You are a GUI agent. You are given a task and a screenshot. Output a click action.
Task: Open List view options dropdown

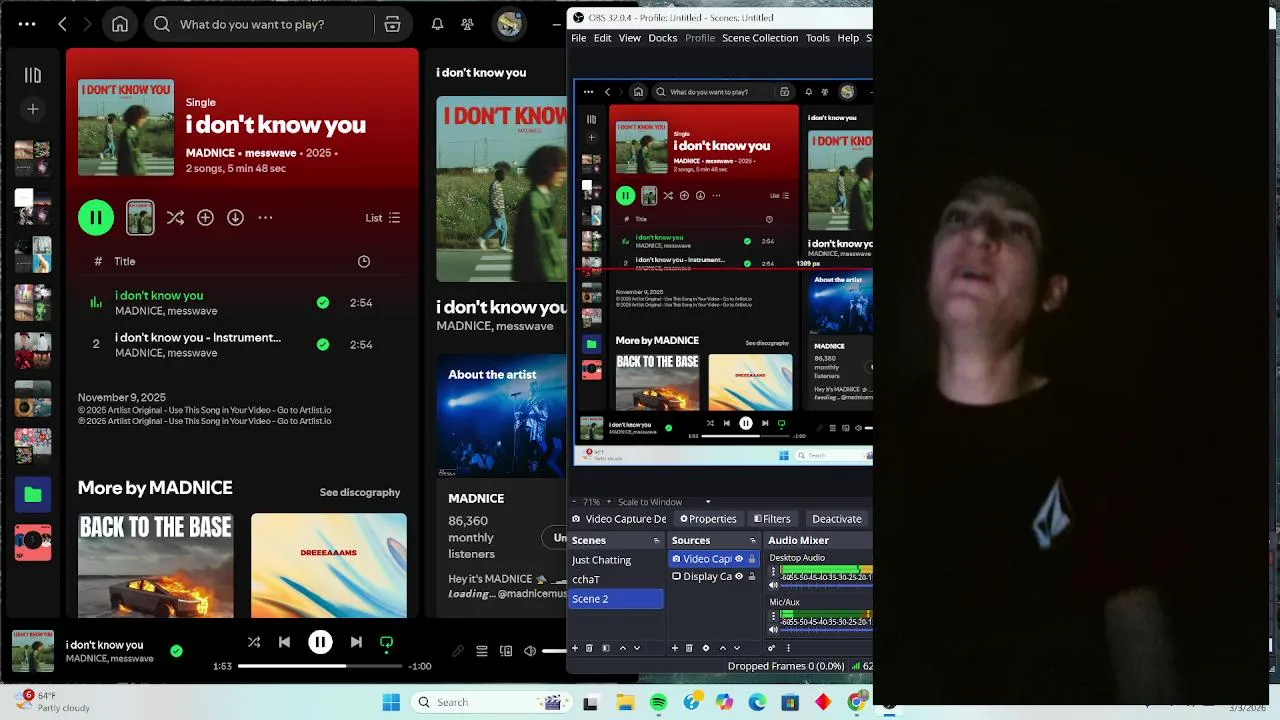click(383, 218)
